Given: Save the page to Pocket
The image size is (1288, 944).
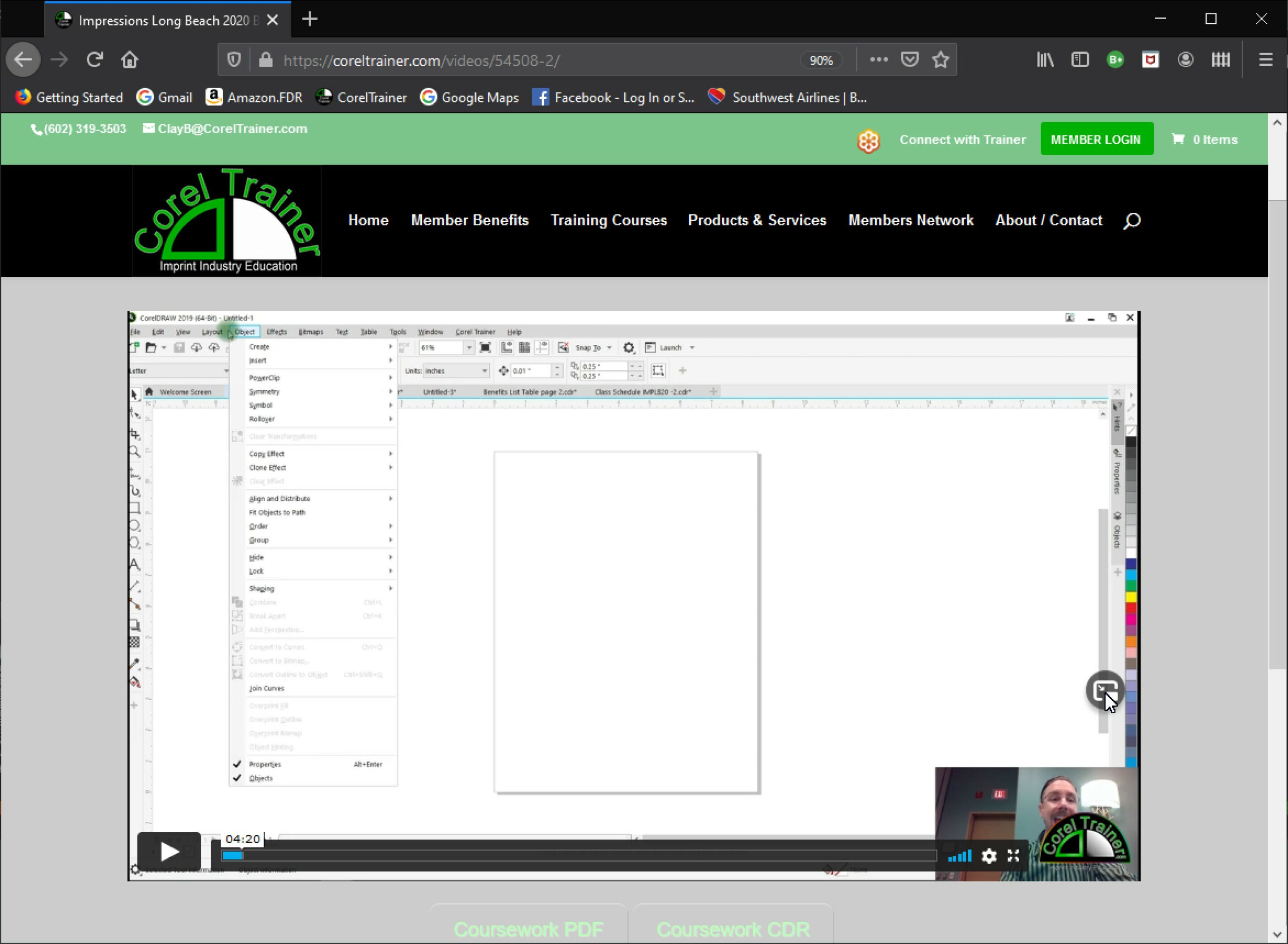Looking at the screenshot, I should (910, 59).
